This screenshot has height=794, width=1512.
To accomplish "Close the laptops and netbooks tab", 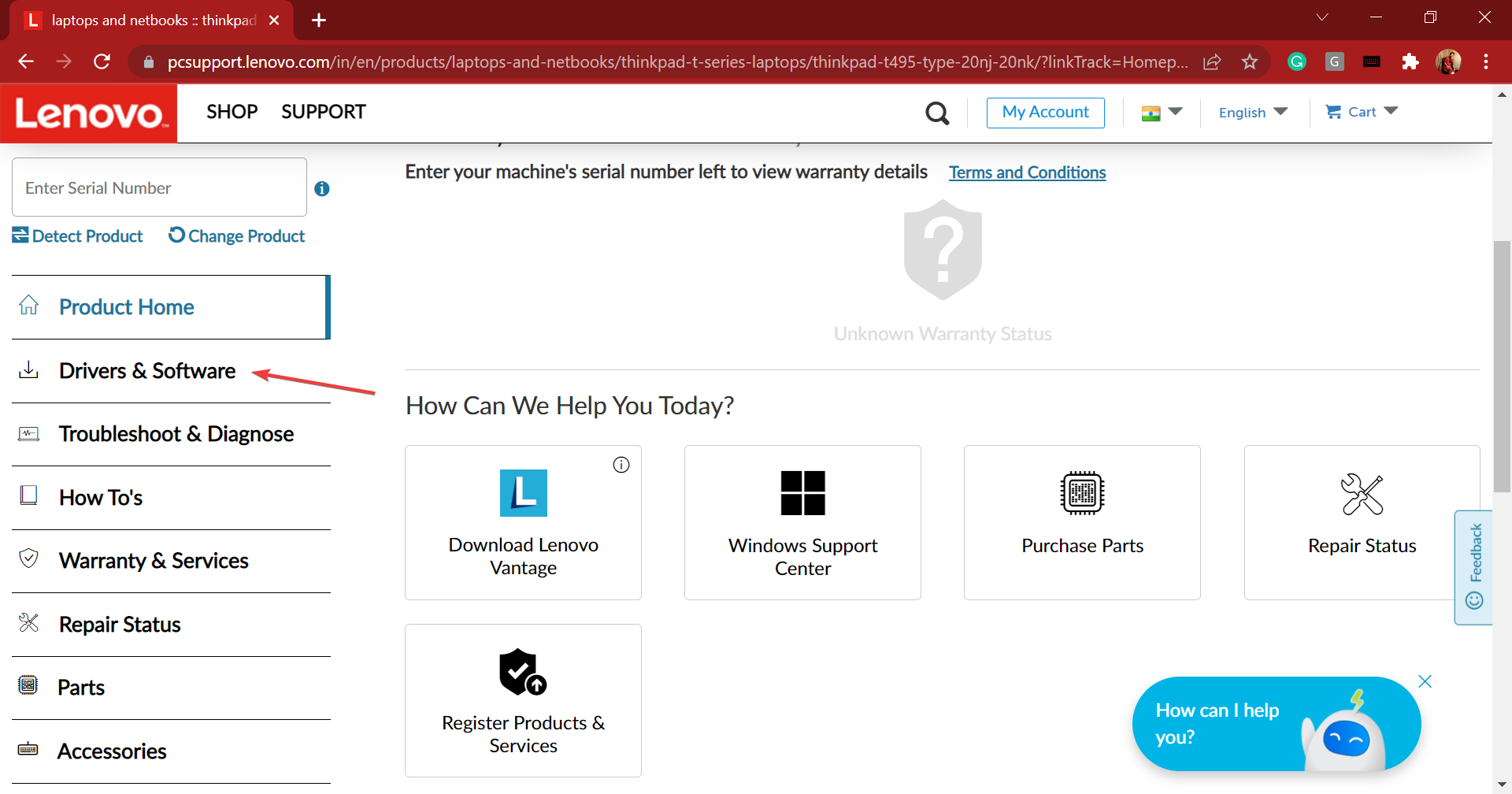I will pyautogui.click(x=274, y=20).
